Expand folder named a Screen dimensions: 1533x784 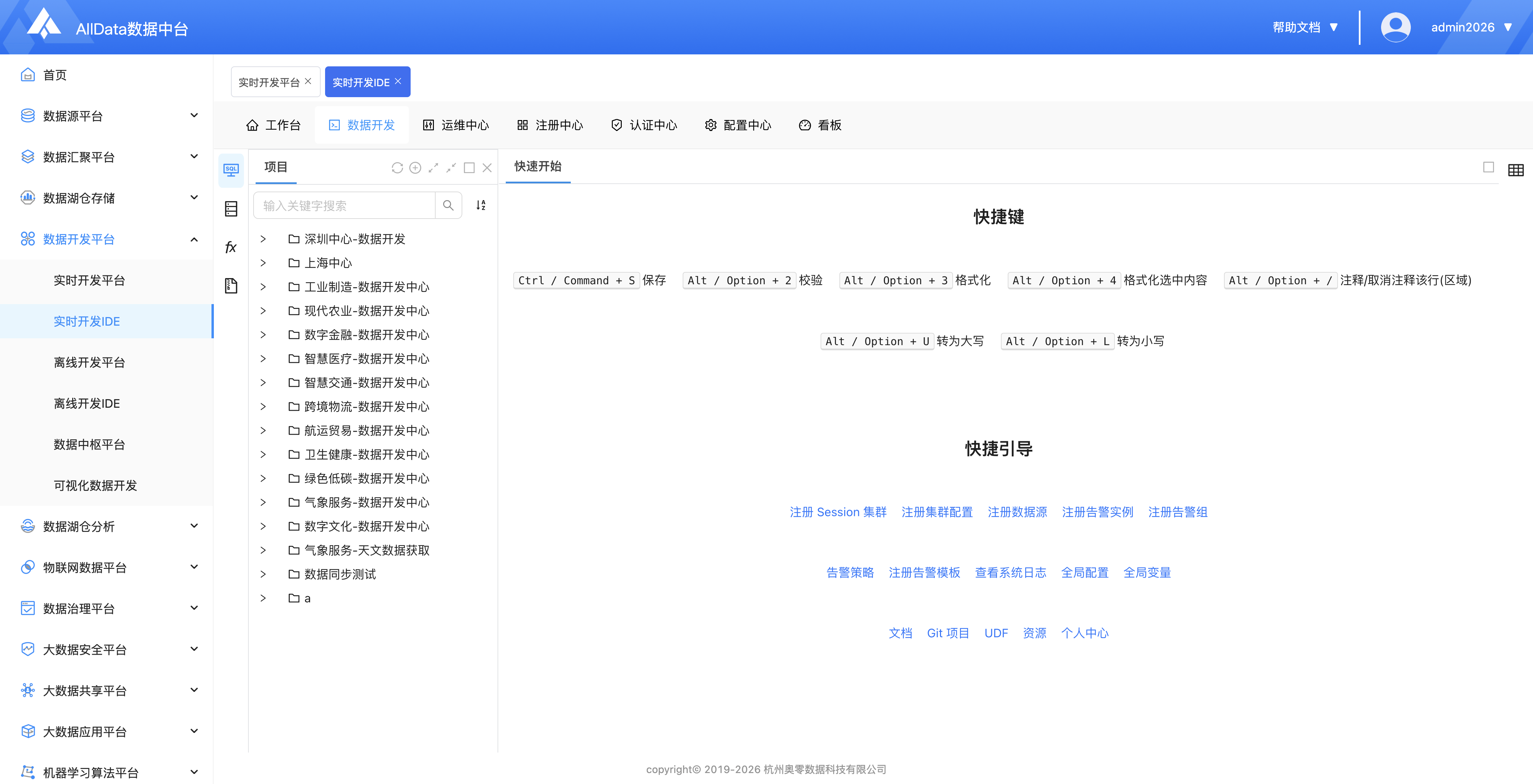pos(263,598)
